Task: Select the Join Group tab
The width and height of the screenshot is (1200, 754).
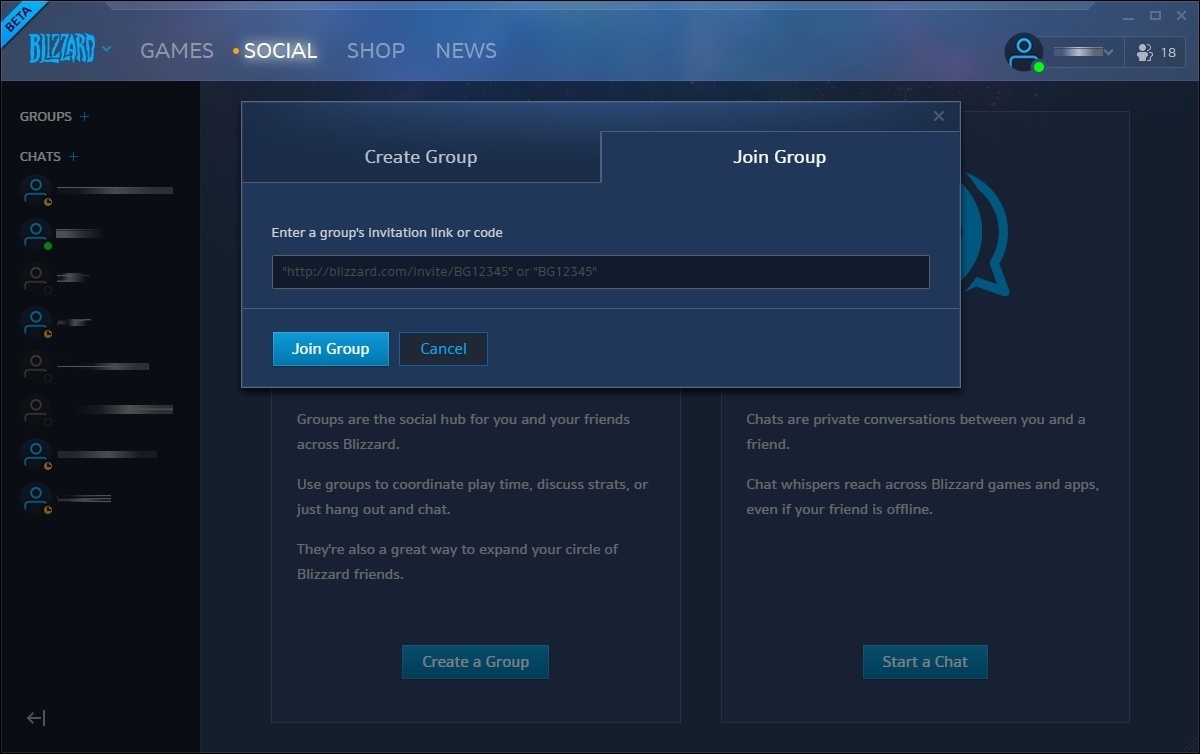Action: tap(779, 157)
